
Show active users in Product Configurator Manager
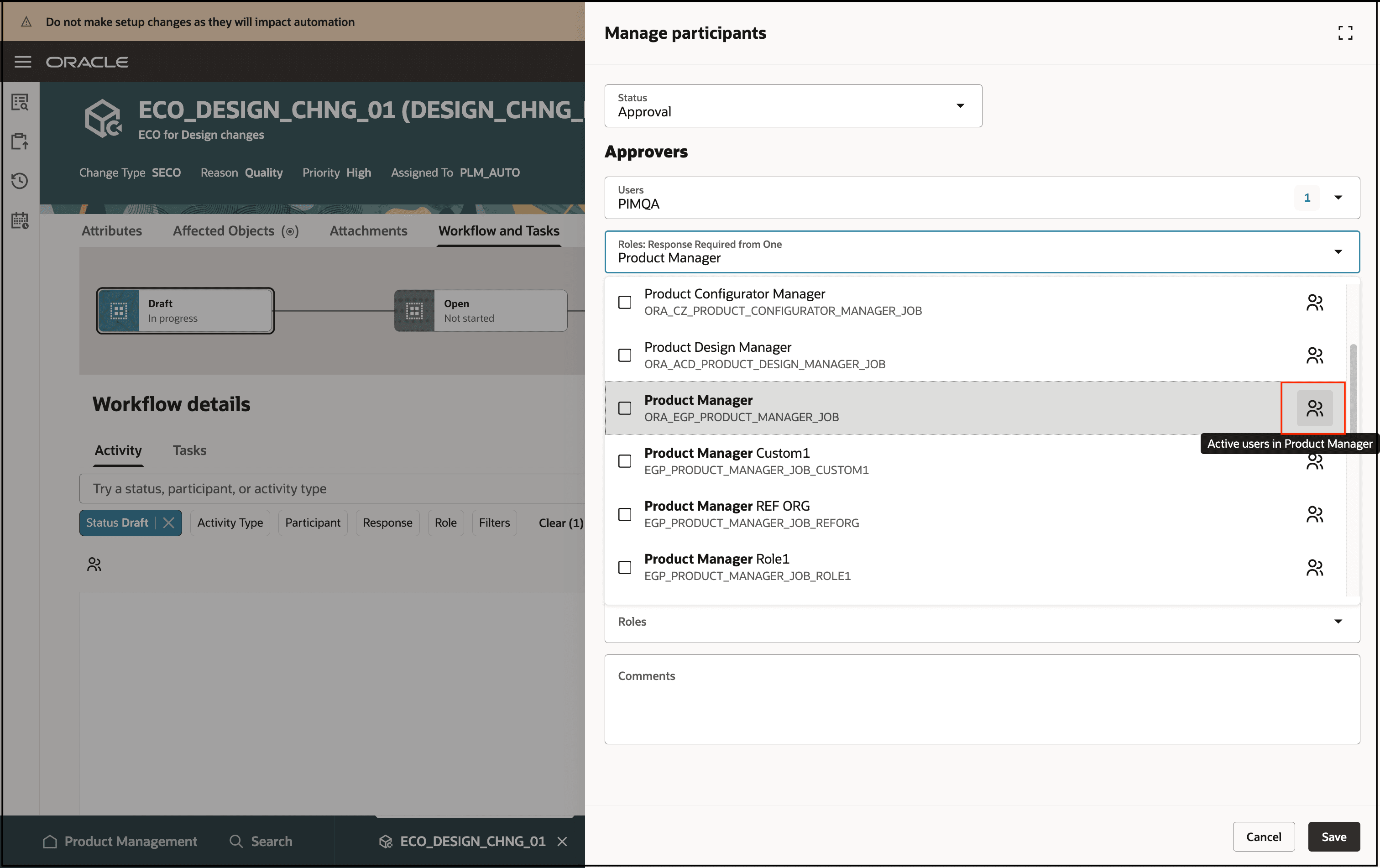pyautogui.click(x=1315, y=302)
